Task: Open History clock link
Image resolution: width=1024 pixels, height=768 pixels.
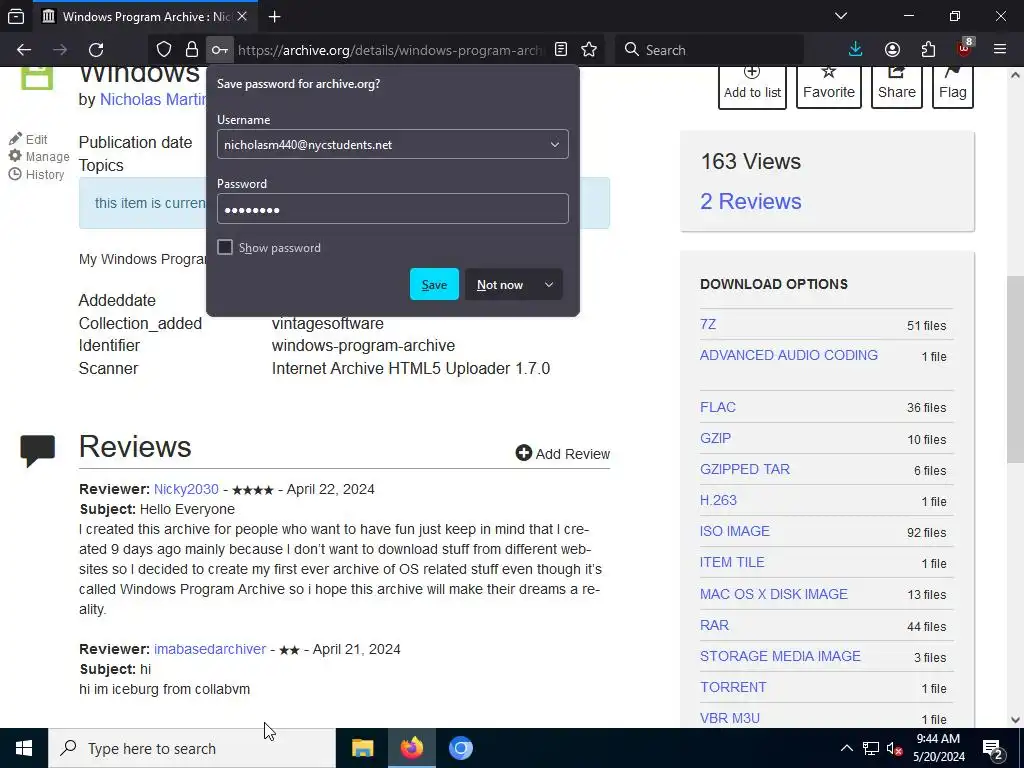Action: coord(37,174)
